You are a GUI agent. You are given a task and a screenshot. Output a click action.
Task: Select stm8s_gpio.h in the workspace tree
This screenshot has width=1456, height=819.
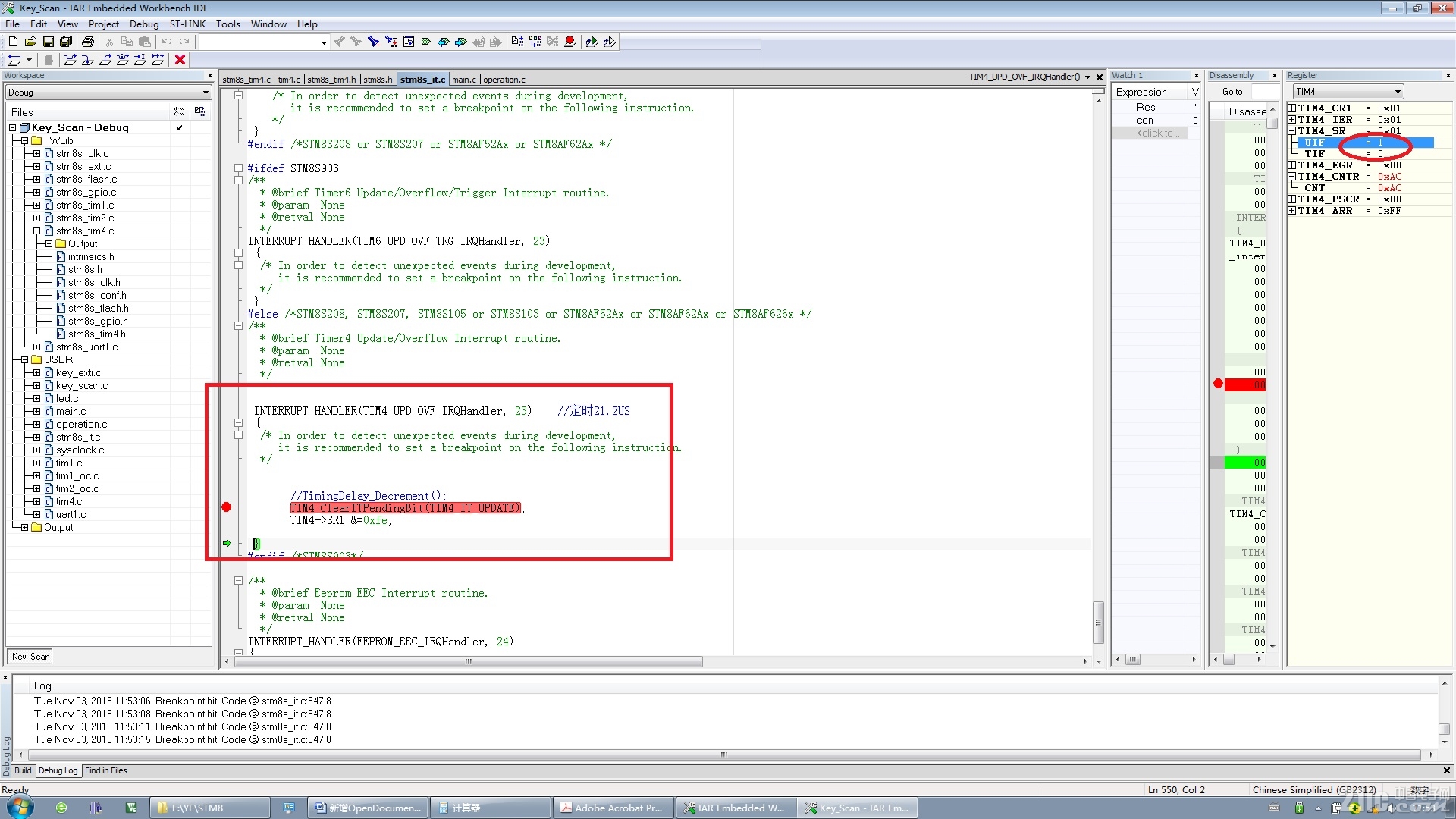coord(96,322)
